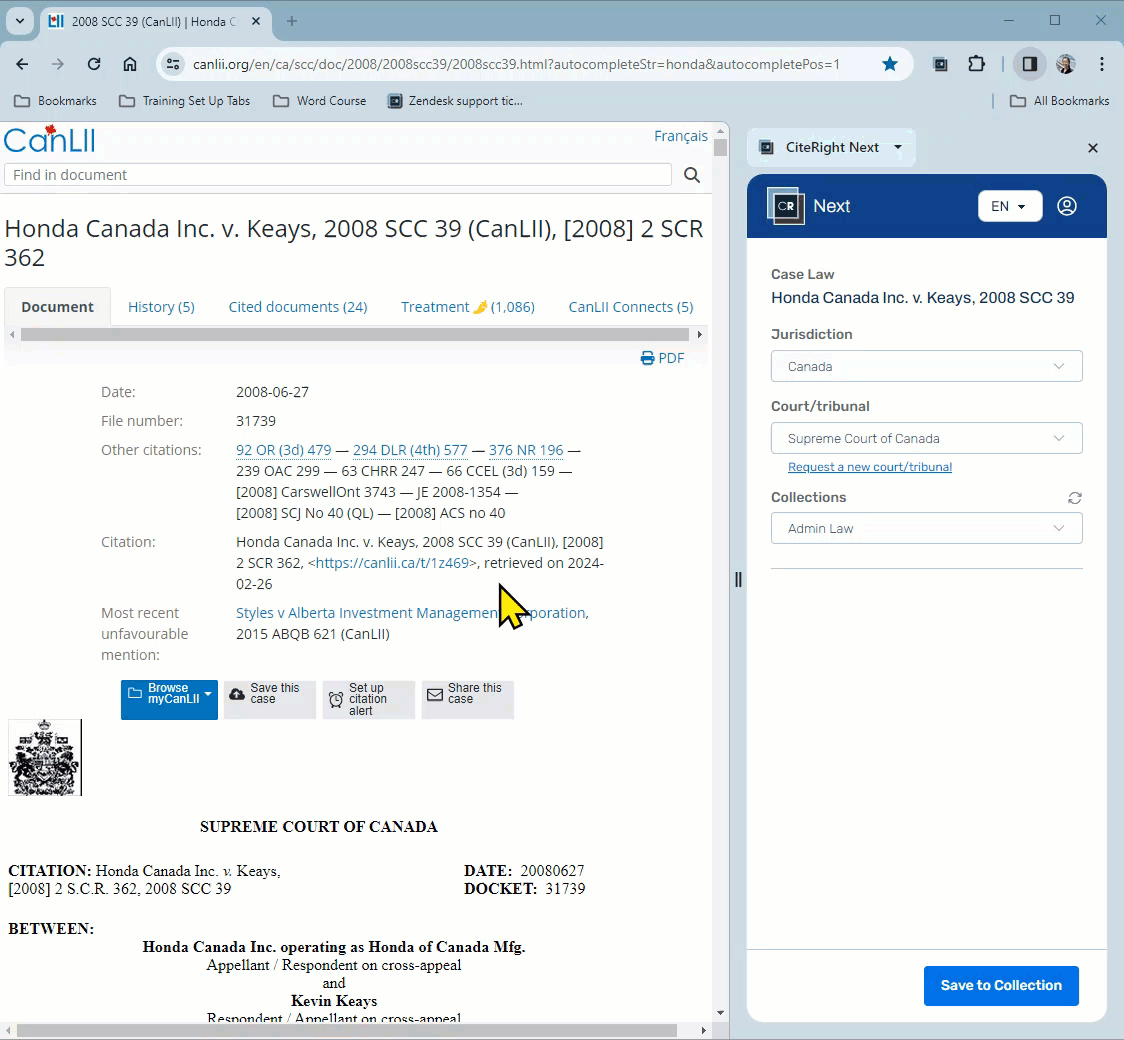Click Set up citation alert

(368, 699)
